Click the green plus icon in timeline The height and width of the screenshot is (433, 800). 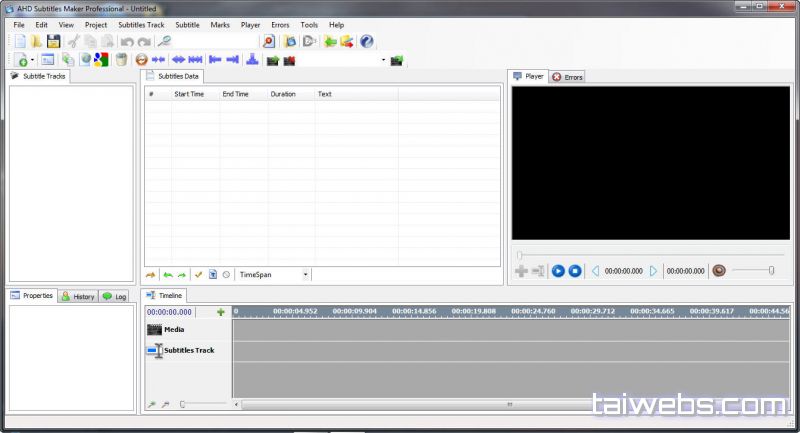pos(221,312)
